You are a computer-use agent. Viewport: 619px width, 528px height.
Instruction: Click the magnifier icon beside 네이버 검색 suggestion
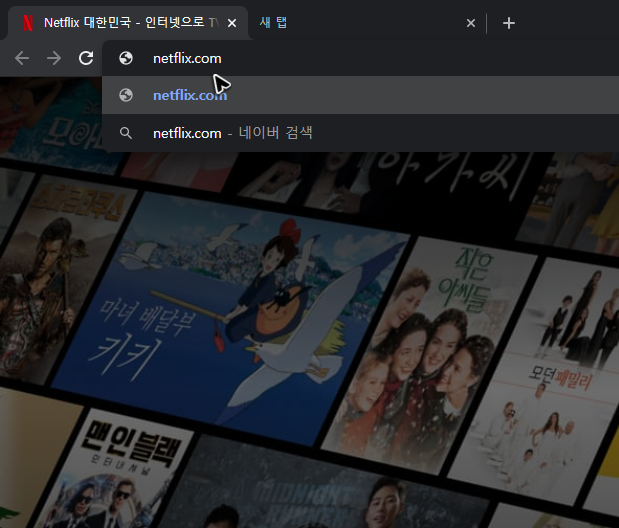click(x=126, y=133)
